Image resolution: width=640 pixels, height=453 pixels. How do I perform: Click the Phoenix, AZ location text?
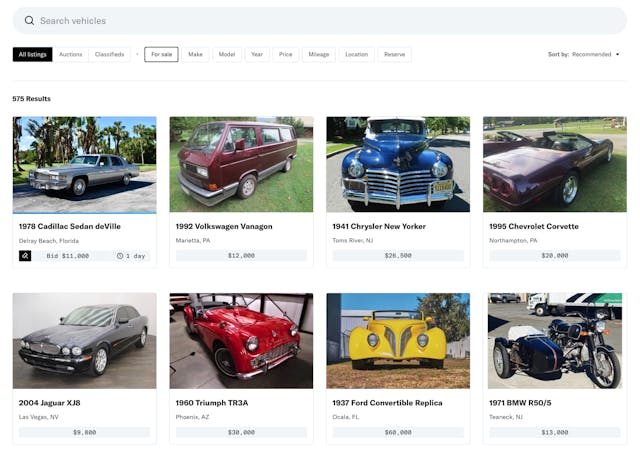click(192, 417)
